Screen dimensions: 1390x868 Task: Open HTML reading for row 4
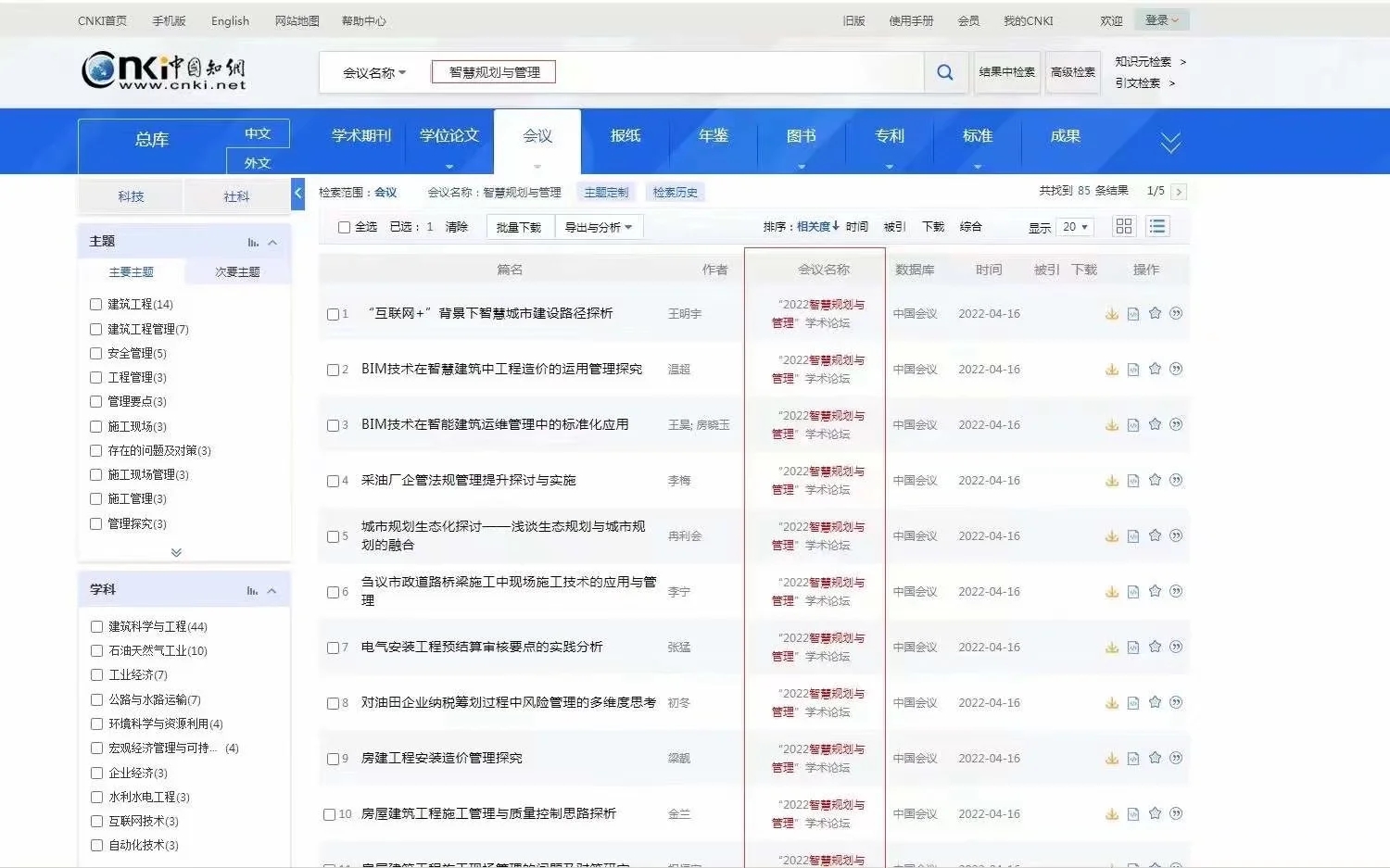[1133, 481]
